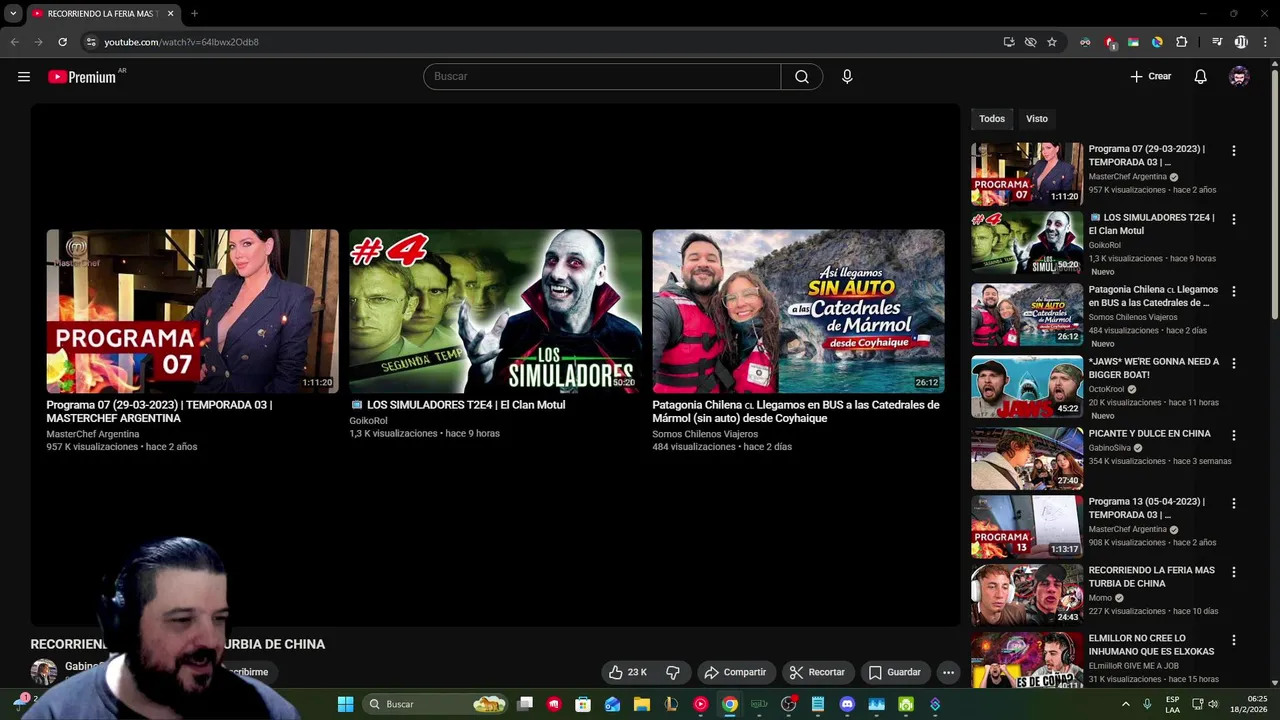The height and width of the screenshot is (720, 1280).
Task: Open options for PICANTE Y DULCE video
Action: click(1233, 435)
